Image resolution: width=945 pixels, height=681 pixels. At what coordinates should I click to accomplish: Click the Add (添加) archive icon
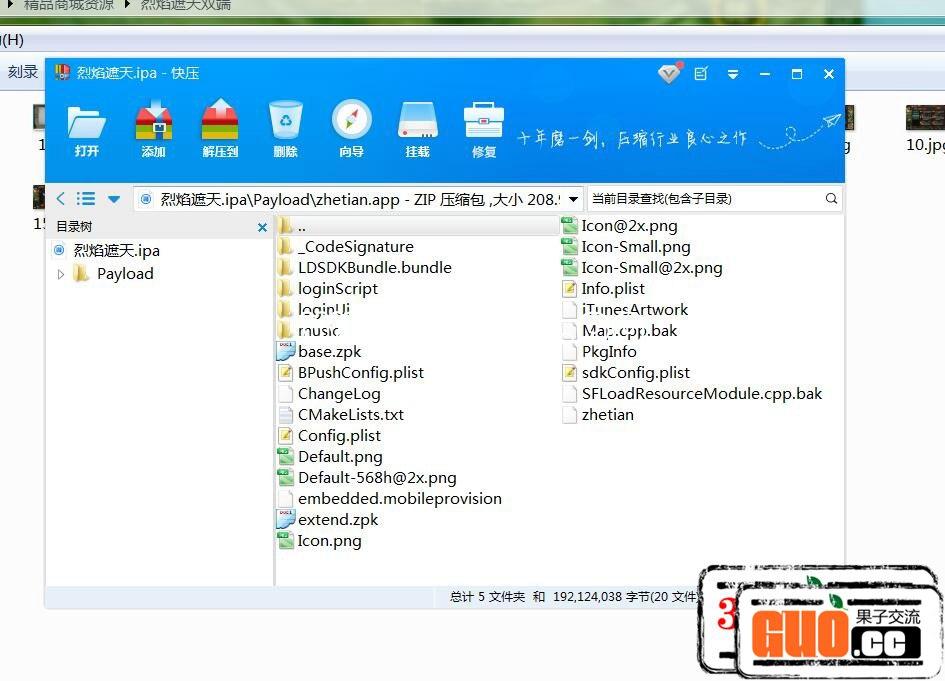click(x=153, y=123)
